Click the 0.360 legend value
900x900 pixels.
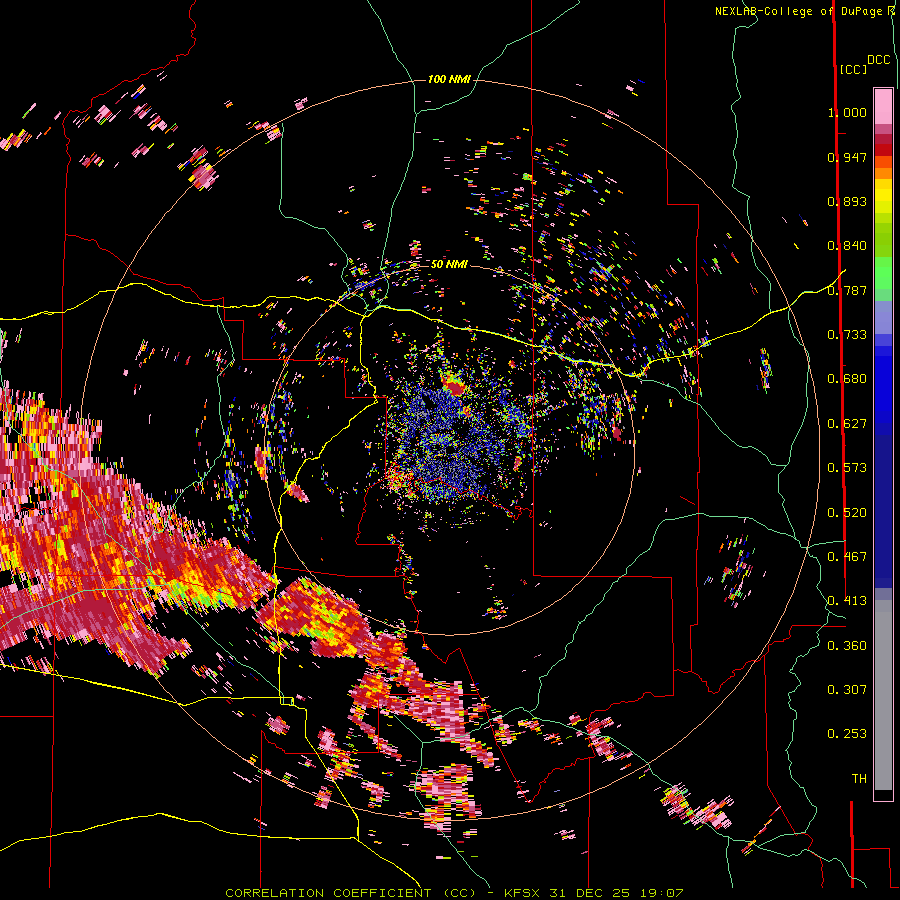[x=847, y=646]
